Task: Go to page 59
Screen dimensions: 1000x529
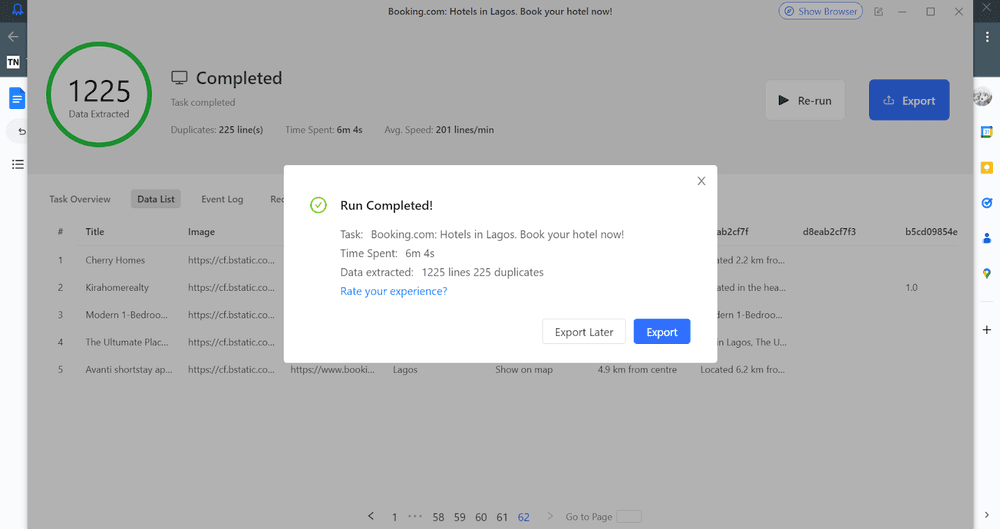Action: coord(460,517)
